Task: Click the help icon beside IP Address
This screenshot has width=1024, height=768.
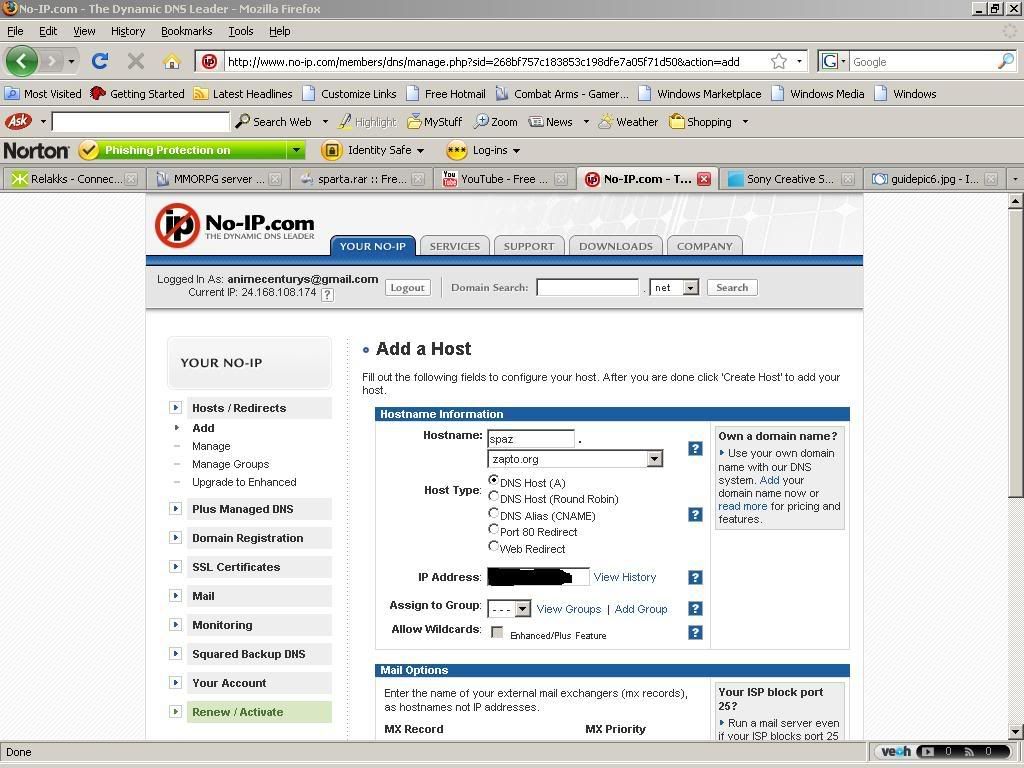Action: (696, 577)
